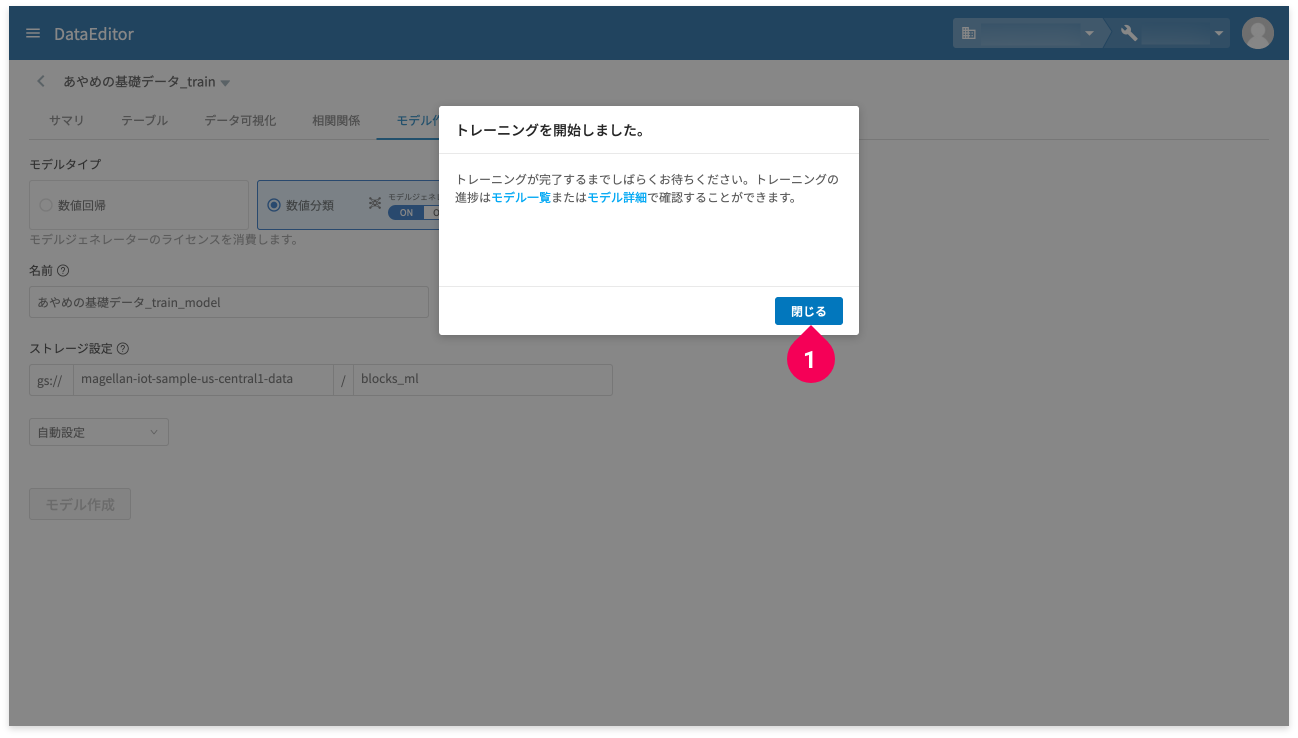The height and width of the screenshot is (738, 1298).
Task: Click the user avatar icon
Action: click(1257, 33)
